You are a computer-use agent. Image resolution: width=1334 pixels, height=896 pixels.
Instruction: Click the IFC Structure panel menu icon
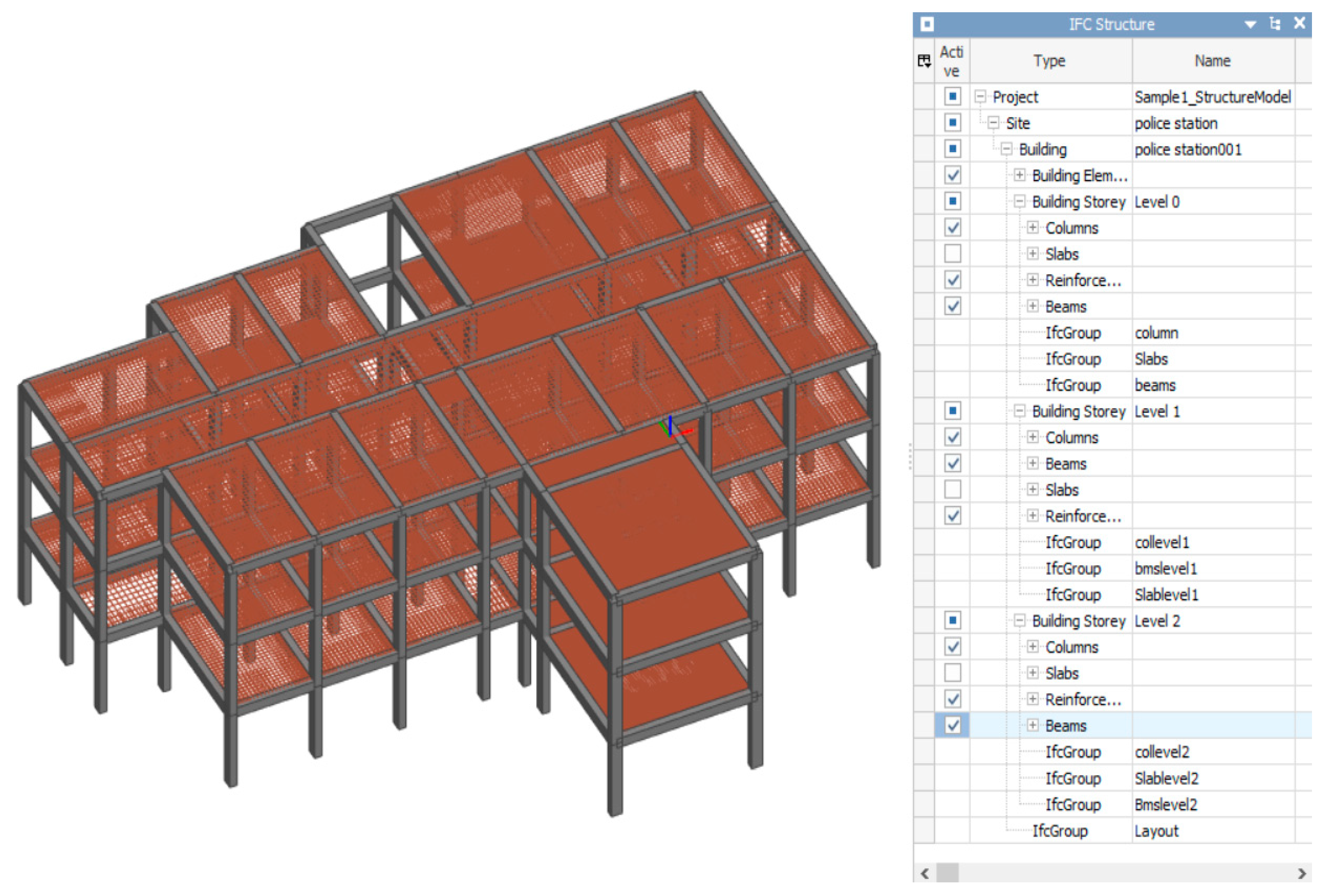(x=927, y=24)
